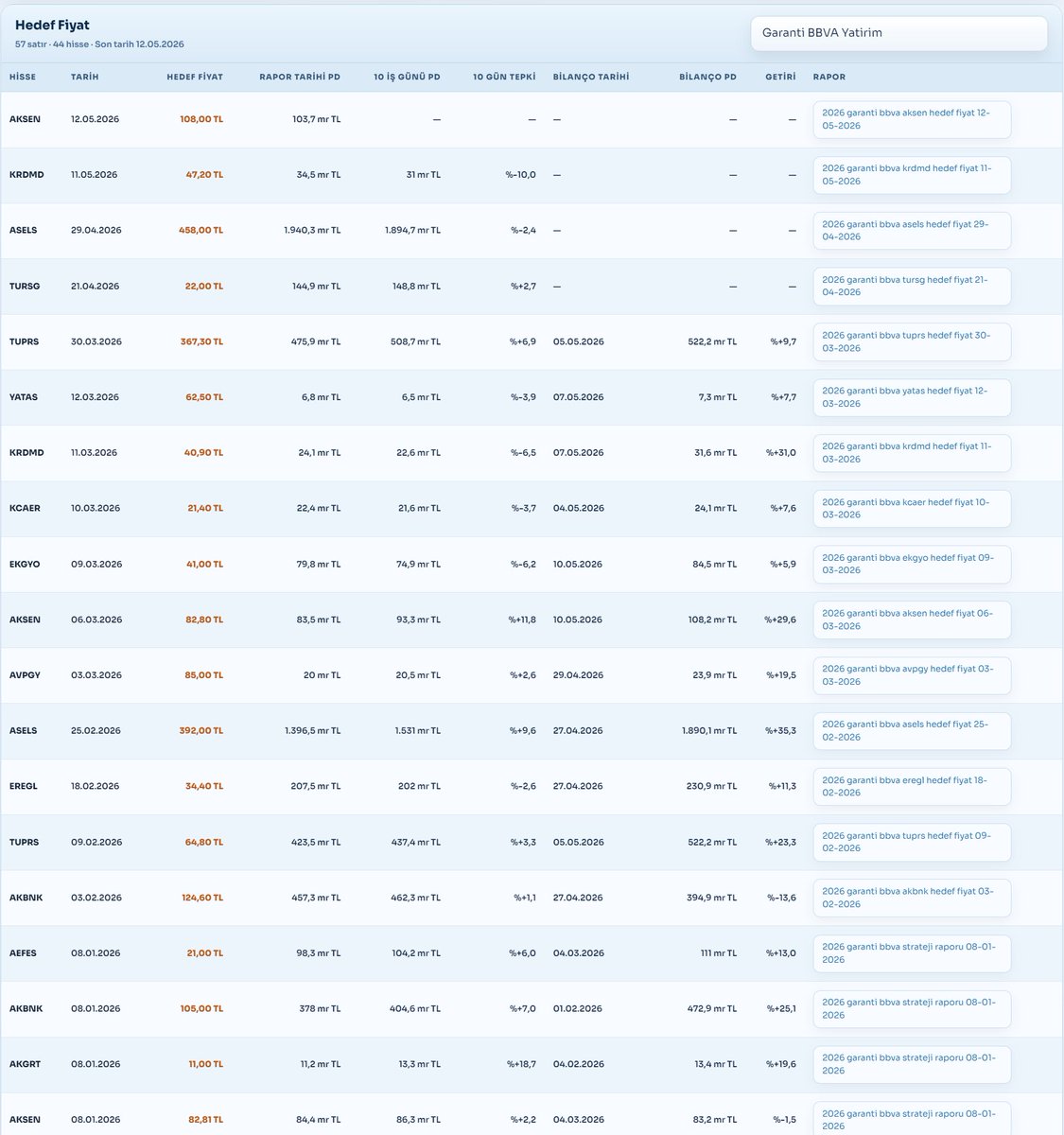Sort by GETİRİ column header
The image size is (1064, 1135).
tap(780, 77)
